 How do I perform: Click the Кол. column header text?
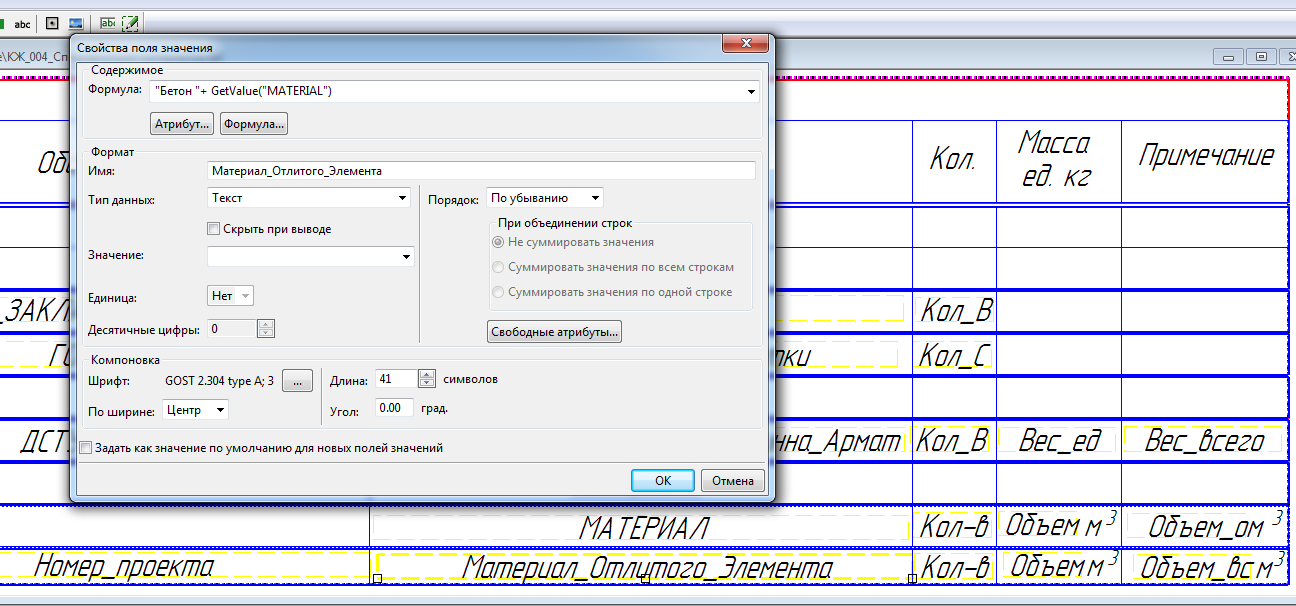[x=953, y=159]
